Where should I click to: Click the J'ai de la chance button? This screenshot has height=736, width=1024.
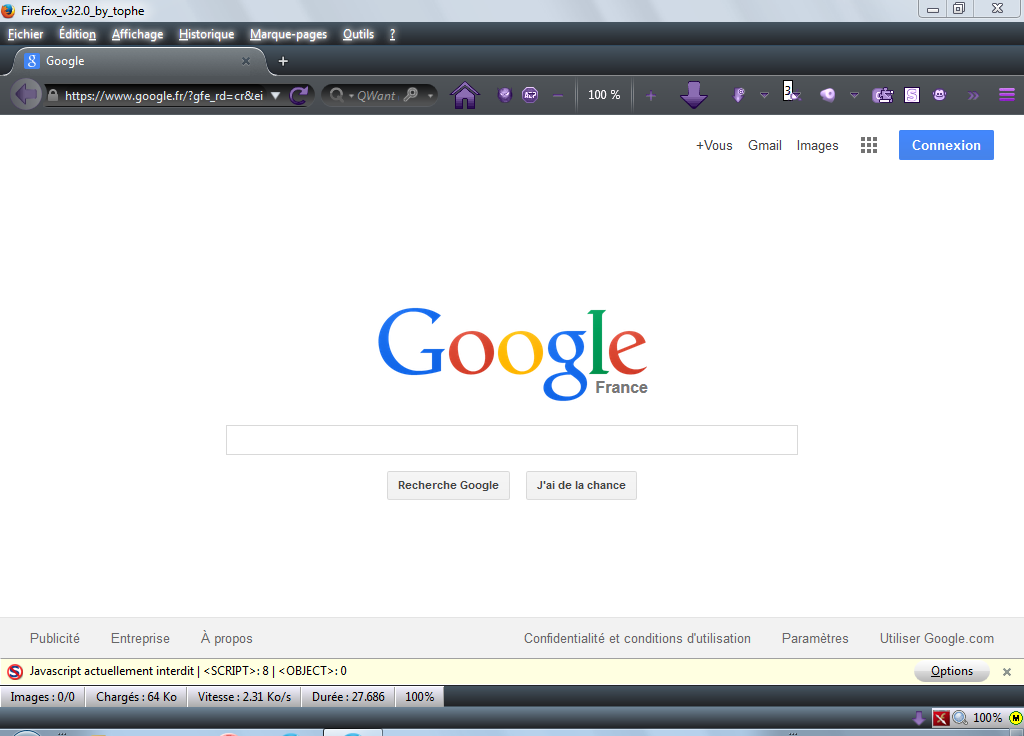[581, 485]
